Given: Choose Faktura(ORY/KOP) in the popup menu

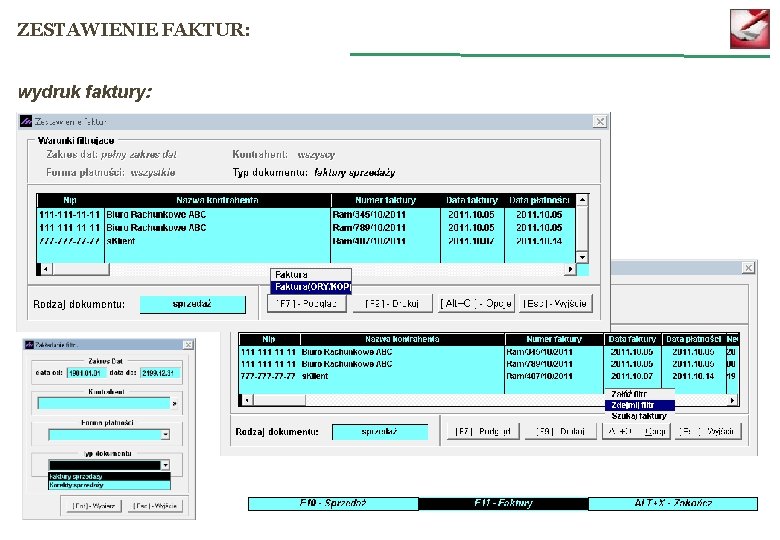Looking at the screenshot, I should click(311, 287).
